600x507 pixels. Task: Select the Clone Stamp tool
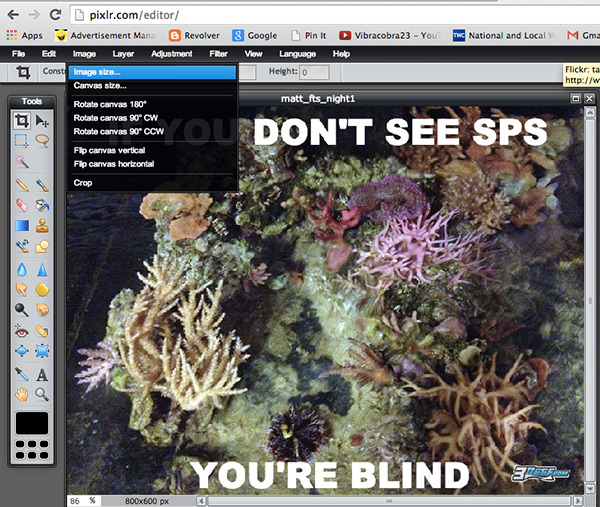42,226
